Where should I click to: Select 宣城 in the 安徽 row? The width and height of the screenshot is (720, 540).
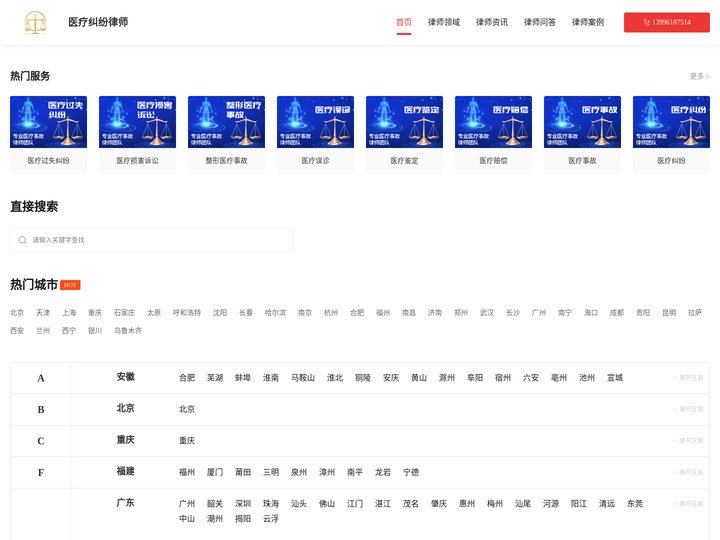click(615, 378)
